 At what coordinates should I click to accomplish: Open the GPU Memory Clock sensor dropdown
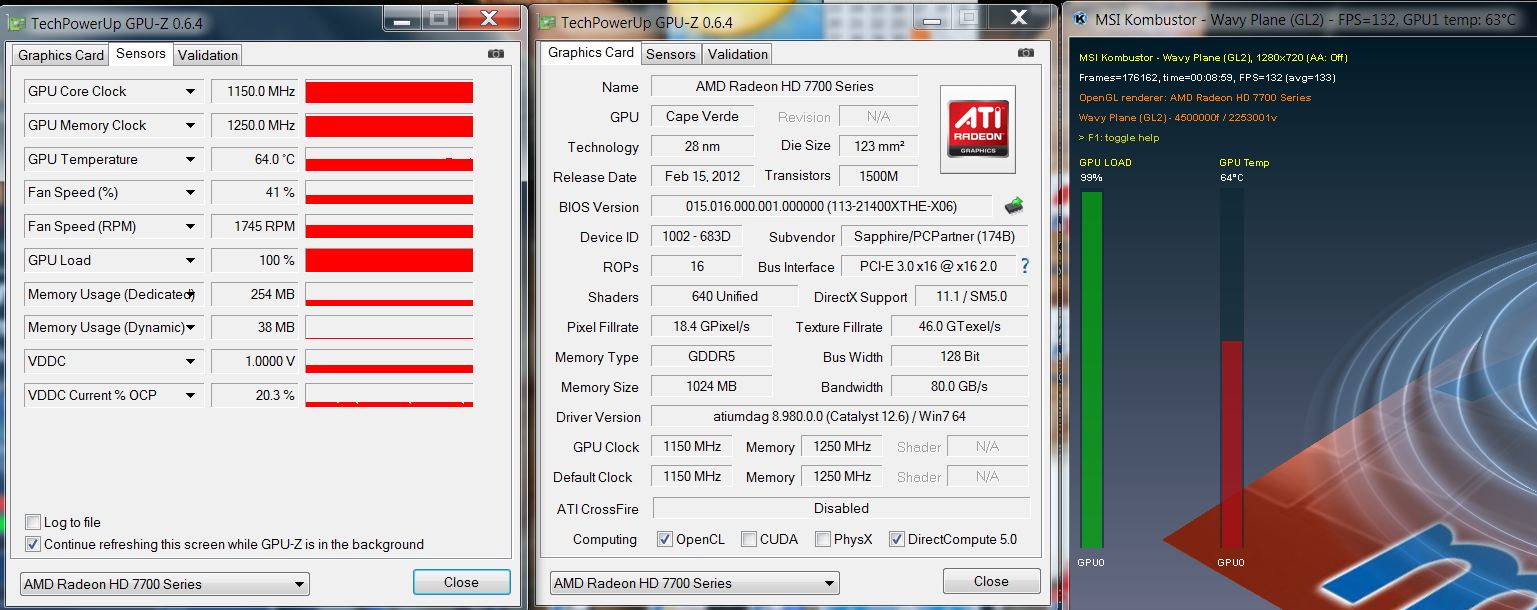(x=190, y=126)
